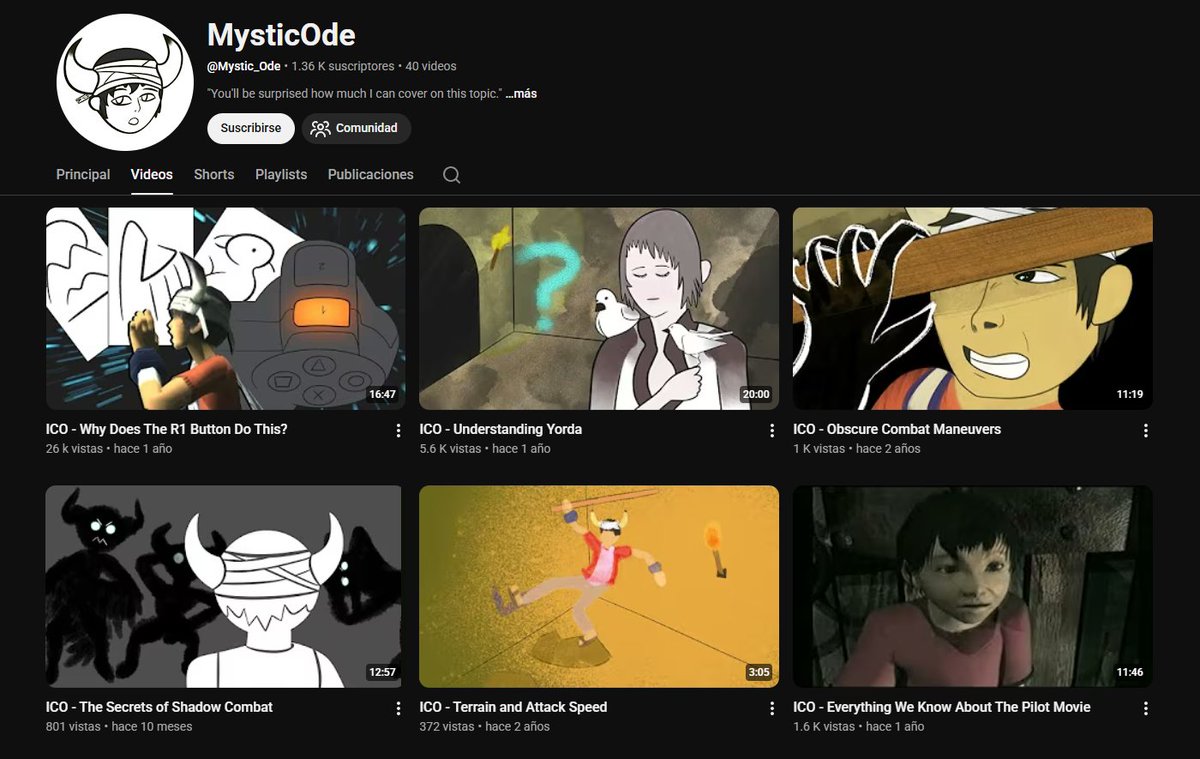Click the 11:46 duration badge
1200x759 pixels.
click(x=1130, y=673)
